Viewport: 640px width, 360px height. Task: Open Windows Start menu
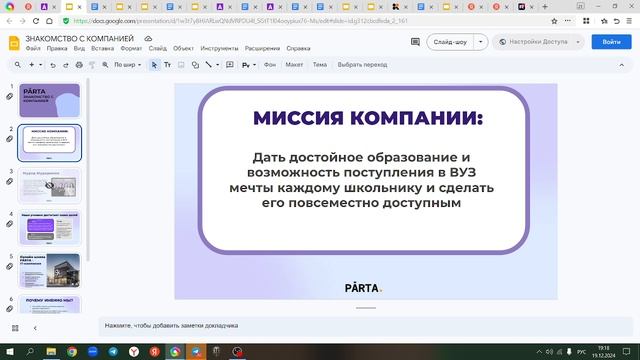(x=10, y=351)
